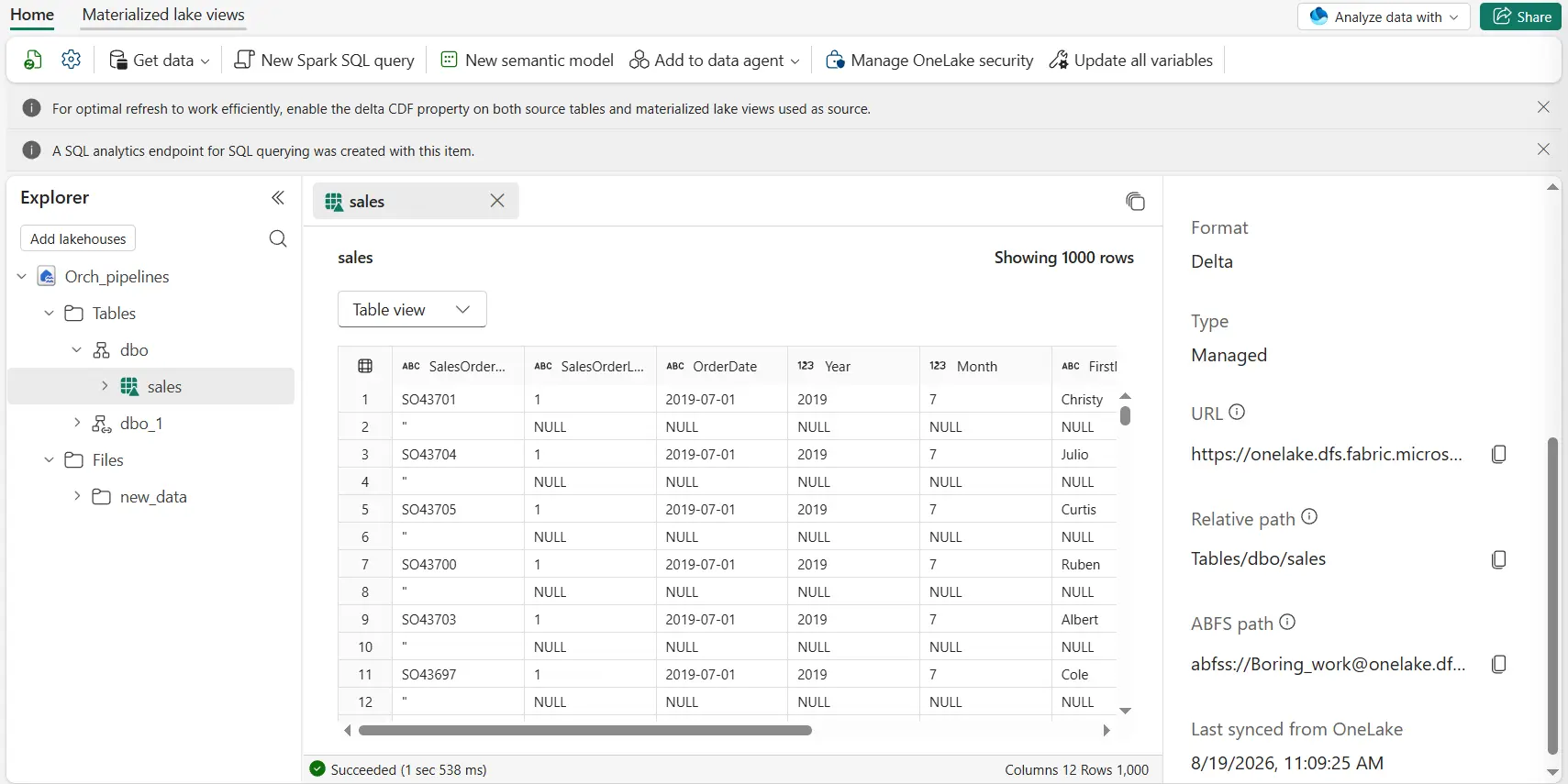The image size is (1568, 784).
Task: Switch to Materialized lake views tab
Action: [x=163, y=15]
